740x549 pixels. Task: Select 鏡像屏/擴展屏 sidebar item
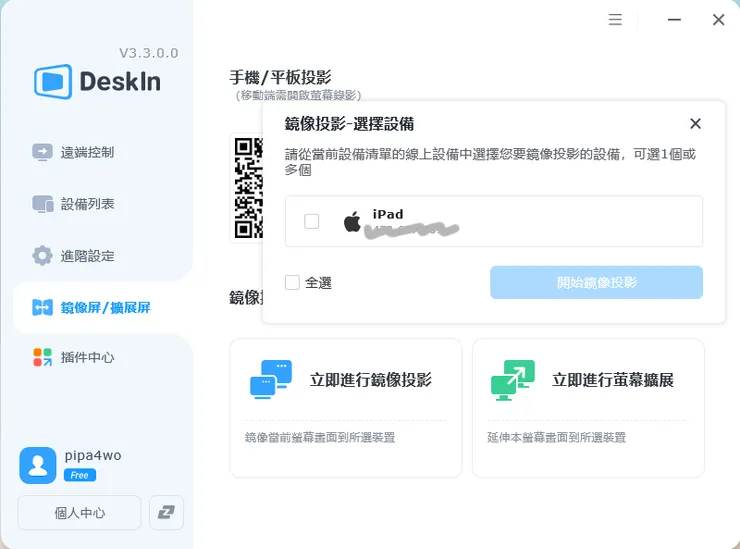click(x=103, y=307)
